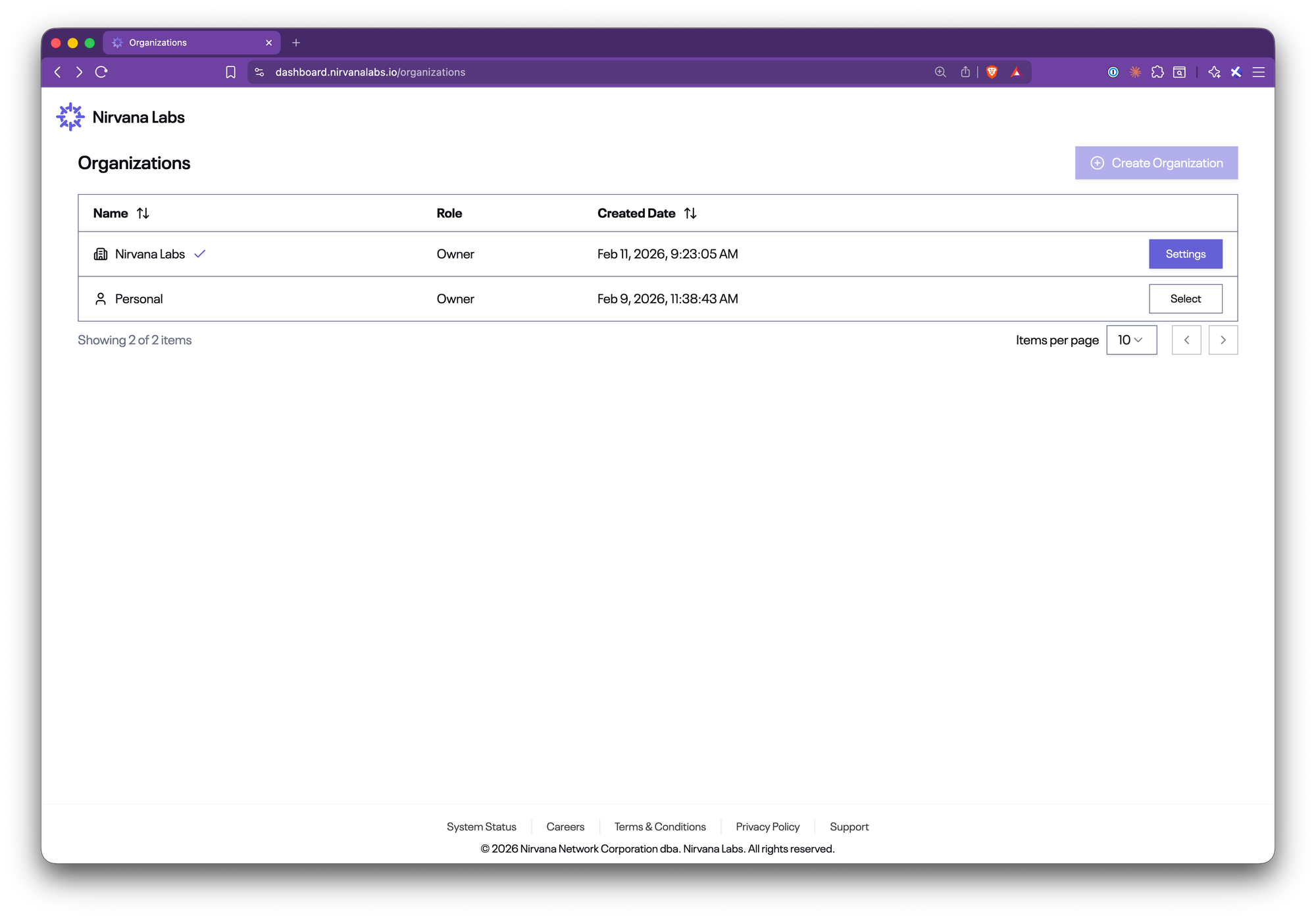The image size is (1316, 918).
Task: Open the browser extensions puzzle icon
Action: coord(1157,72)
